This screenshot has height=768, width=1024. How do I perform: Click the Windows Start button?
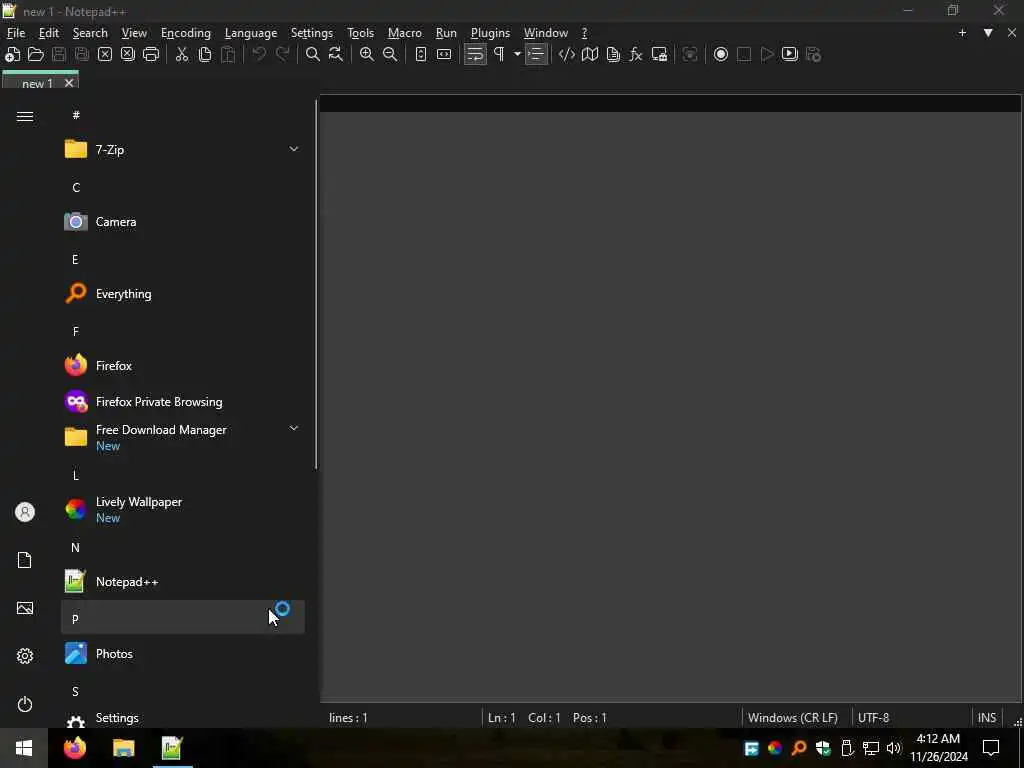(x=24, y=748)
